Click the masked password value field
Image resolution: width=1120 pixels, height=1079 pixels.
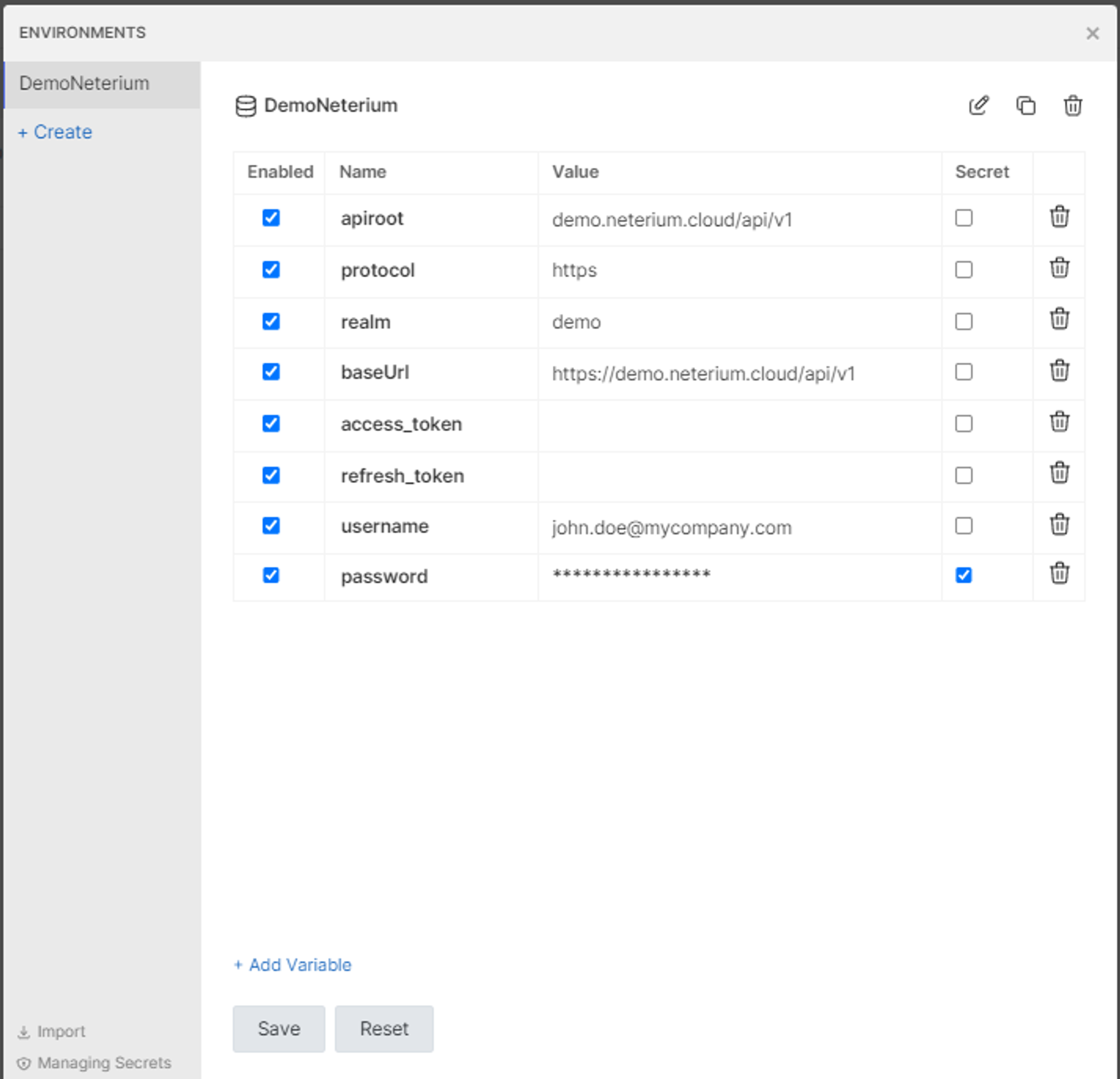[x=739, y=576]
